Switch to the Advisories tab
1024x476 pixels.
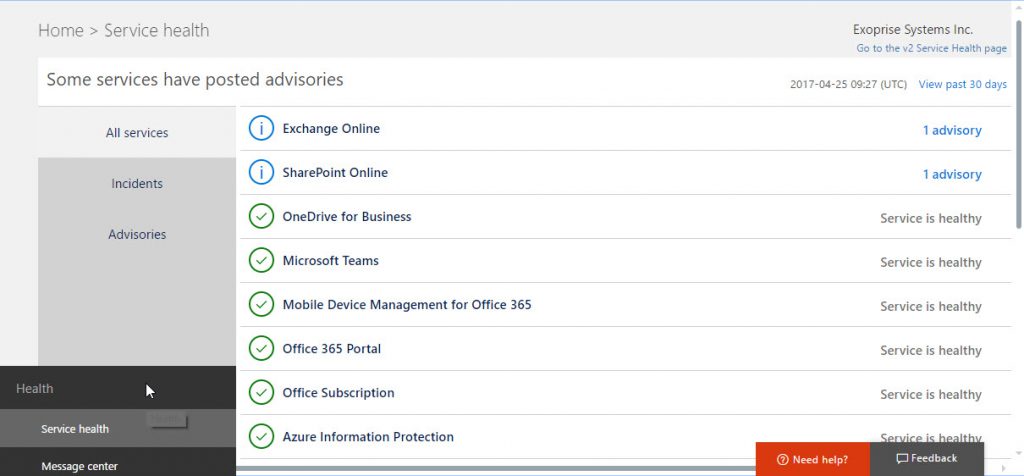coord(137,234)
